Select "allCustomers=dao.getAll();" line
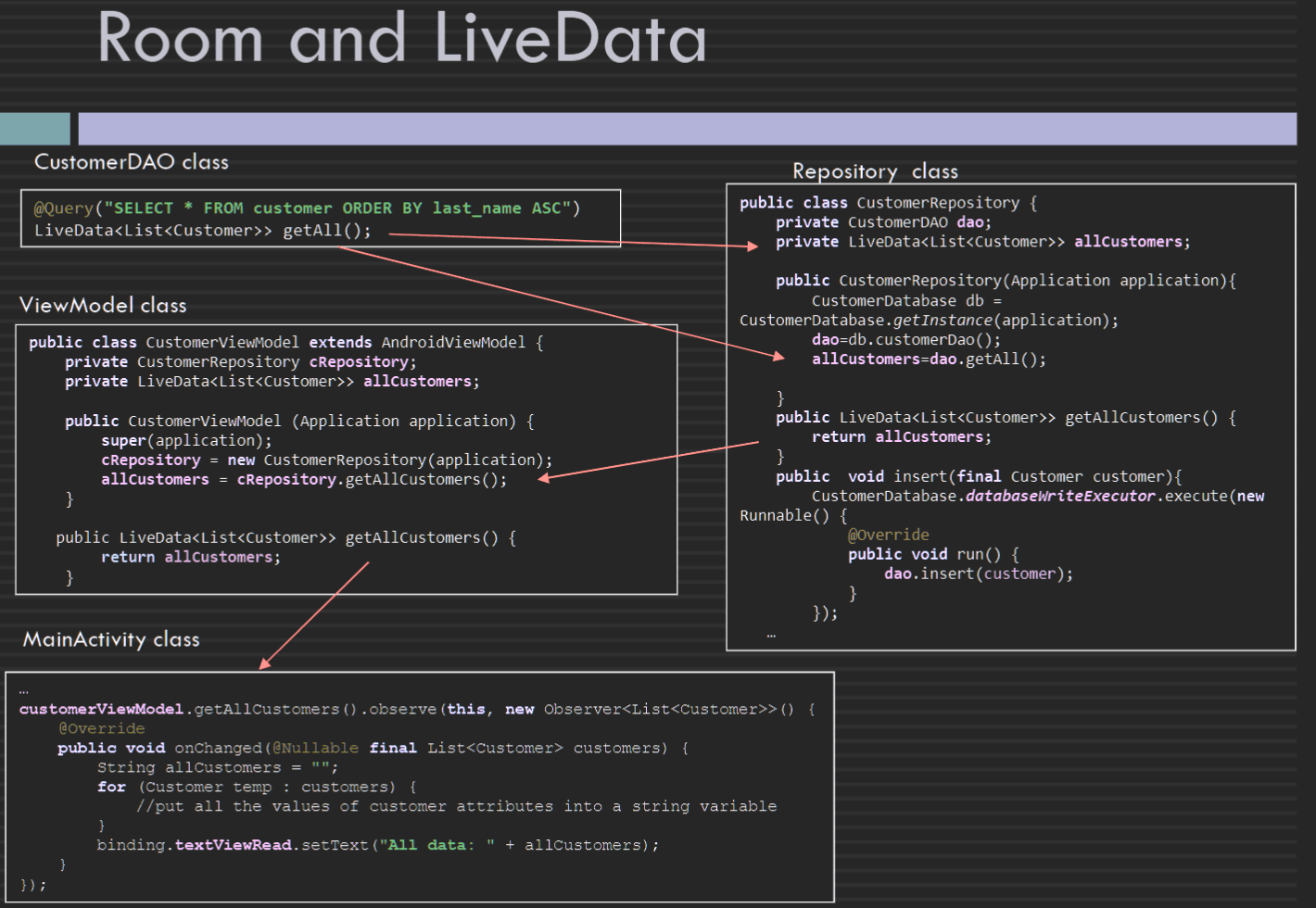The height and width of the screenshot is (908, 1316). [929, 359]
